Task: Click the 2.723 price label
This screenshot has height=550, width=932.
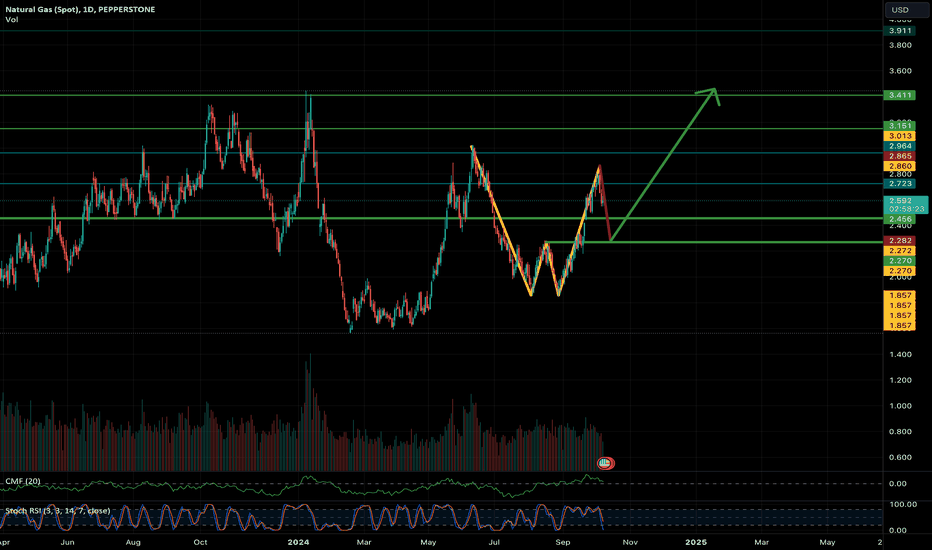Action: point(900,184)
